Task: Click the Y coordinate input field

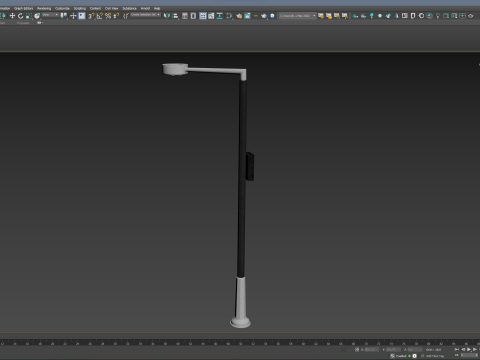Action: pos(394,350)
